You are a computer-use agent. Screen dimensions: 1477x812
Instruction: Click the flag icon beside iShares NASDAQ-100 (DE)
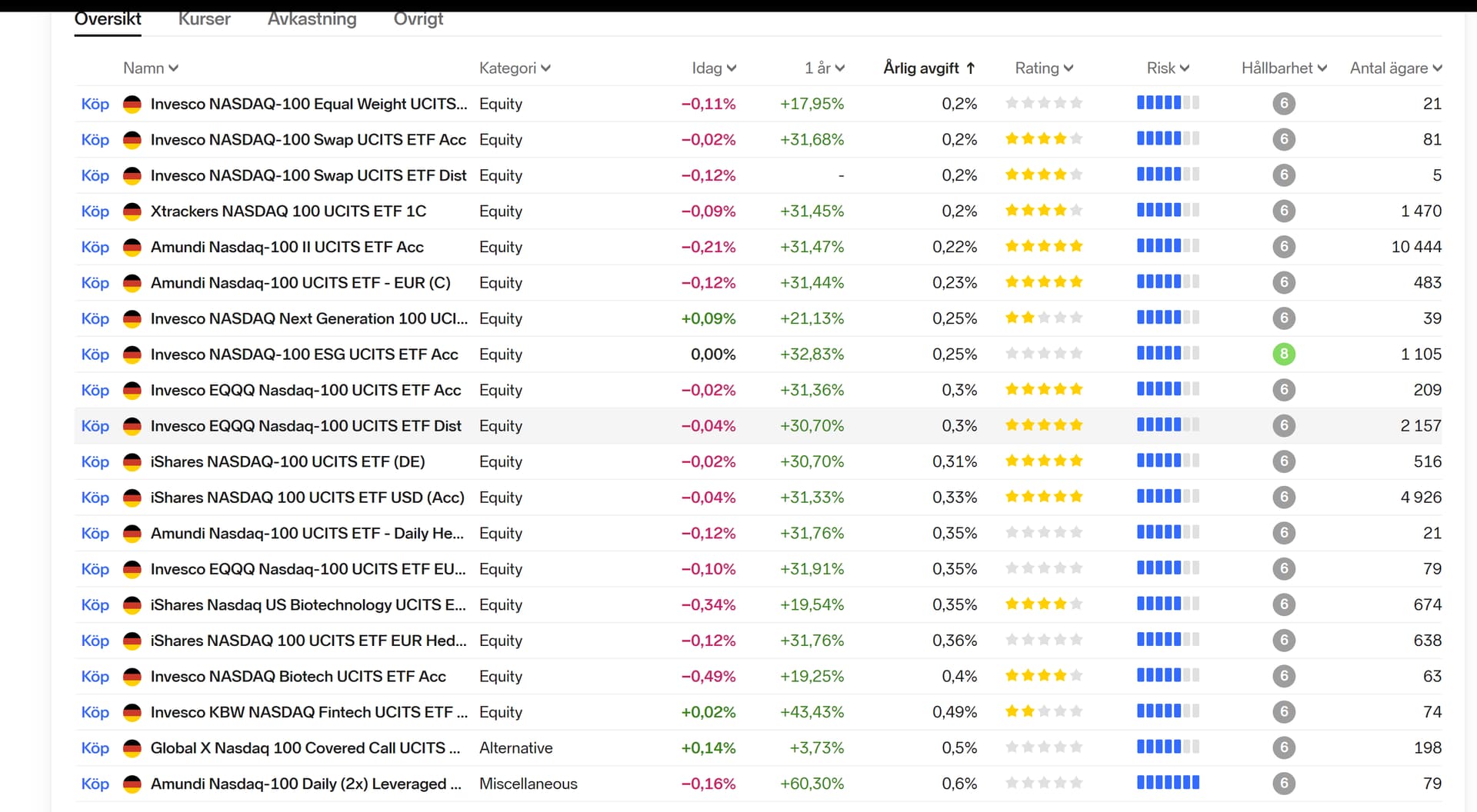(x=132, y=462)
